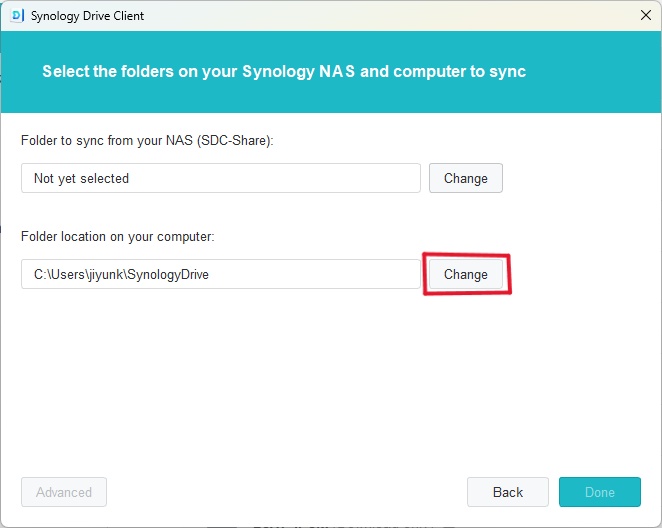Click the 'Select the folders' header heading

click(x=283, y=72)
